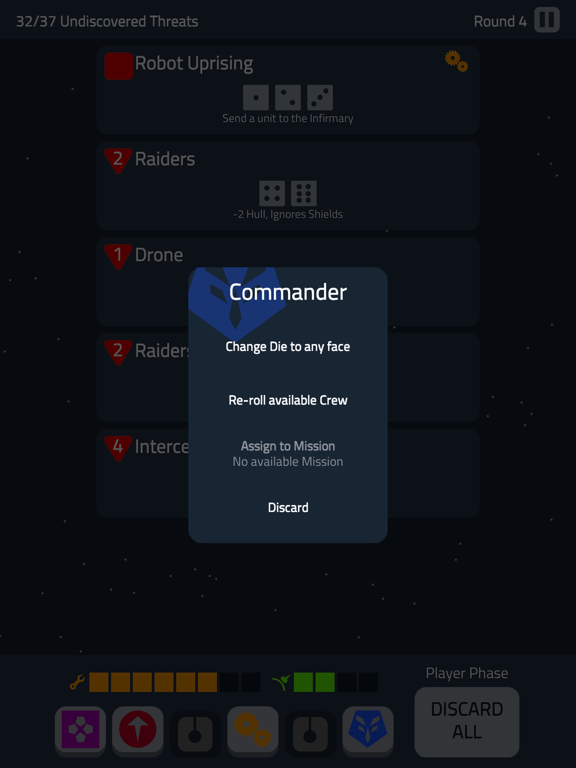
Task: Choose Change Die to any face
Action: 288,347
